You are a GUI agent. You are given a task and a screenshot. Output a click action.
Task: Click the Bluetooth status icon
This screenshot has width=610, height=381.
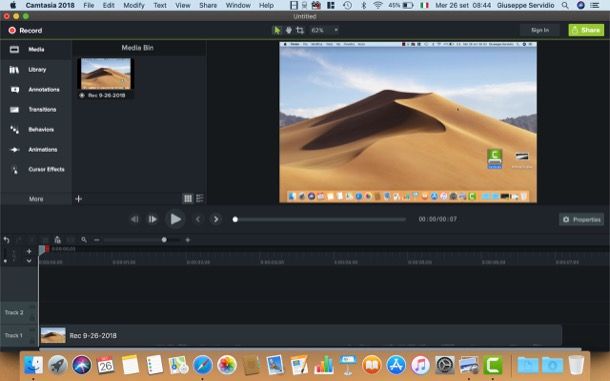click(364, 5)
